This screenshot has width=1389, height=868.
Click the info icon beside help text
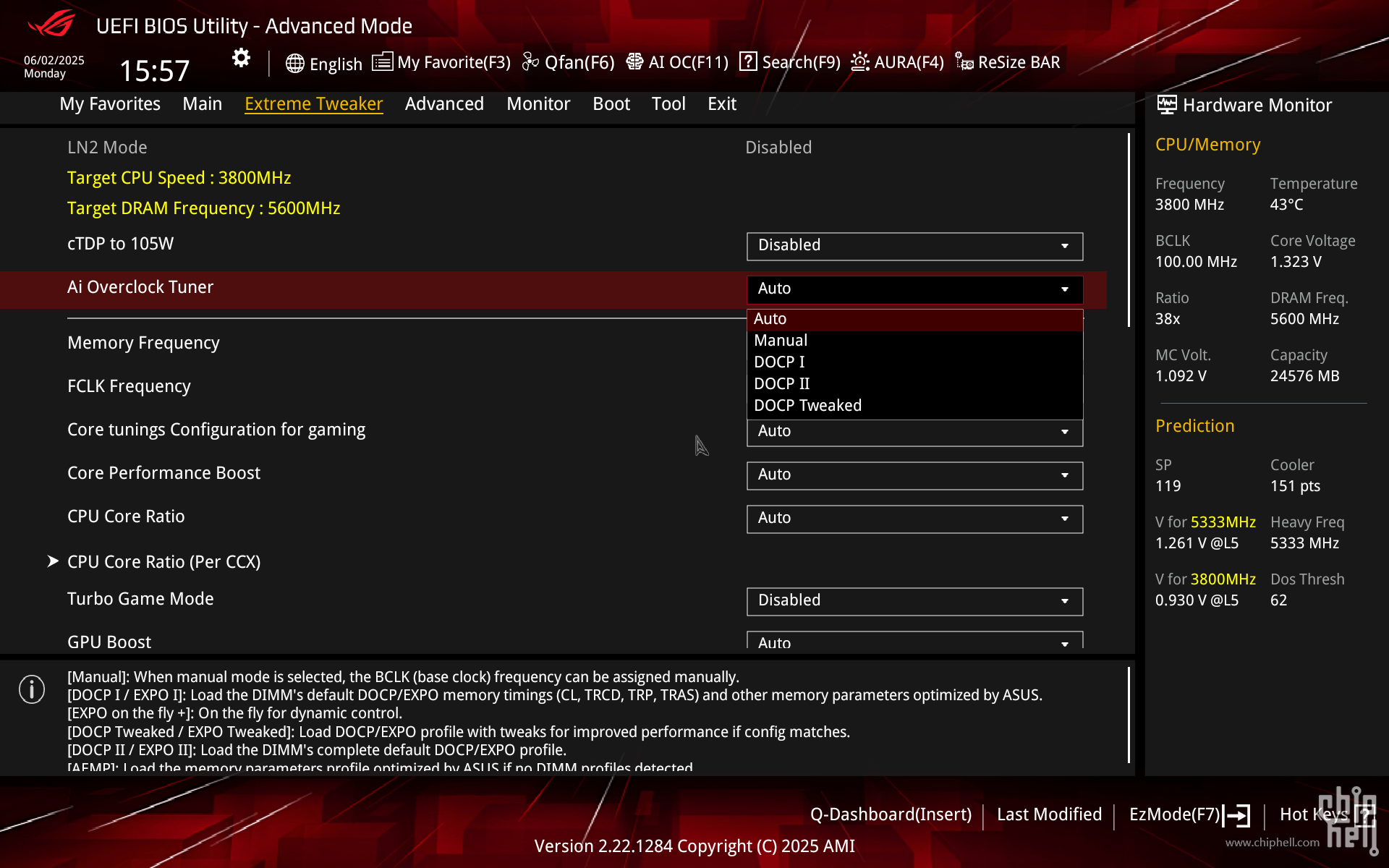tap(32, 689)
